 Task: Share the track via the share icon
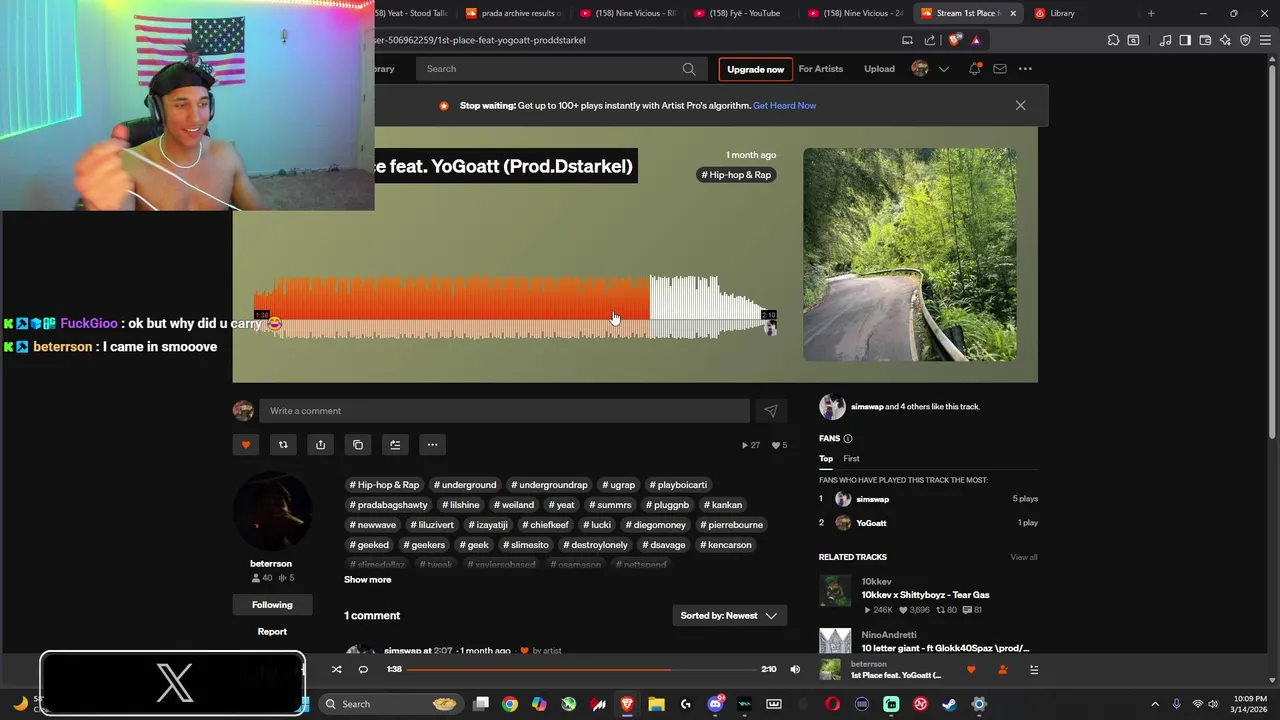click(320, 445)
